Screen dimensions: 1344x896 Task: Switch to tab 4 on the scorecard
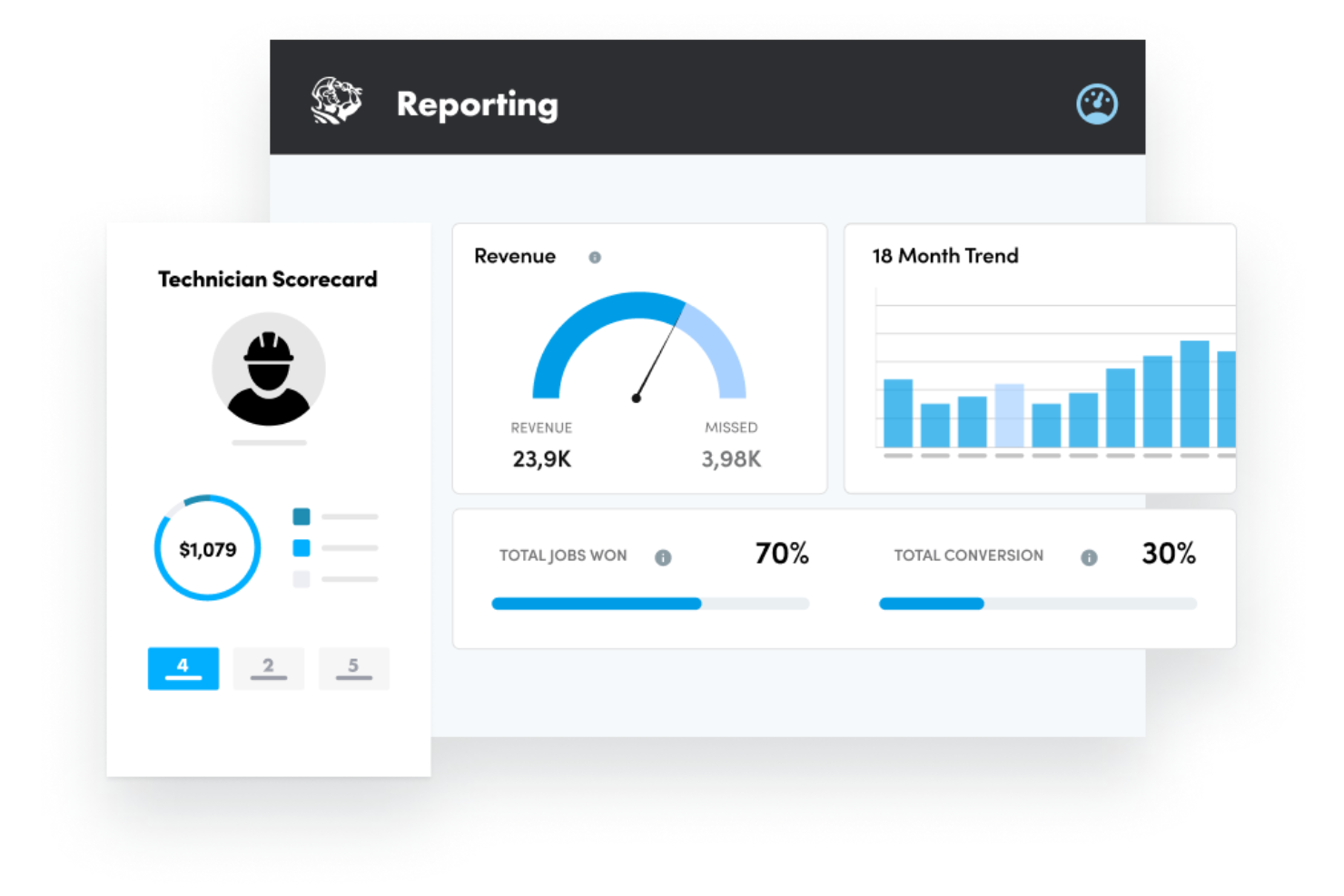coord(183,668)
